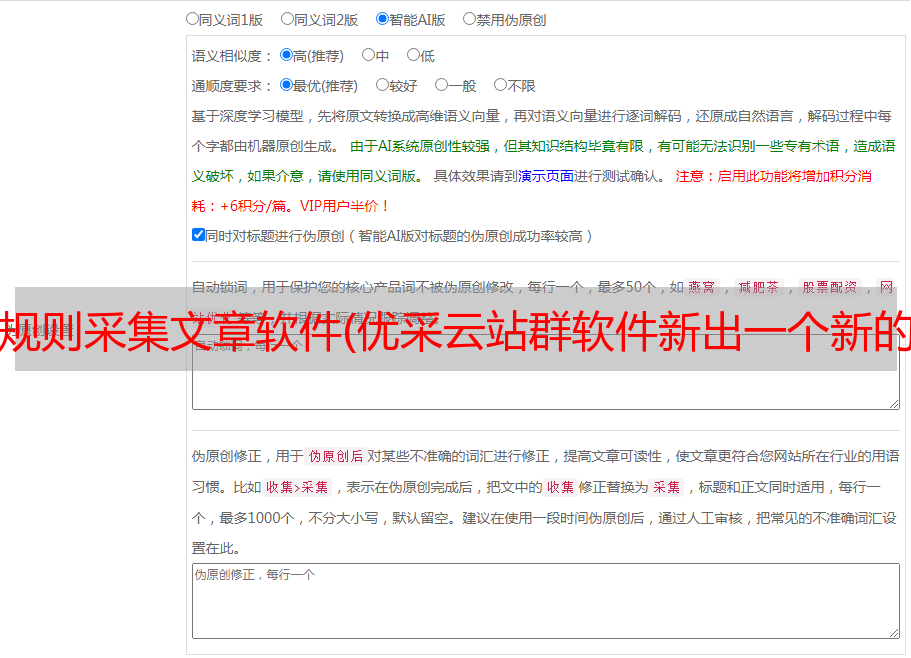Set 通顺度要求 to 一般
The width and height of the screenshot is (911, 658).
(x=442, y=85)
